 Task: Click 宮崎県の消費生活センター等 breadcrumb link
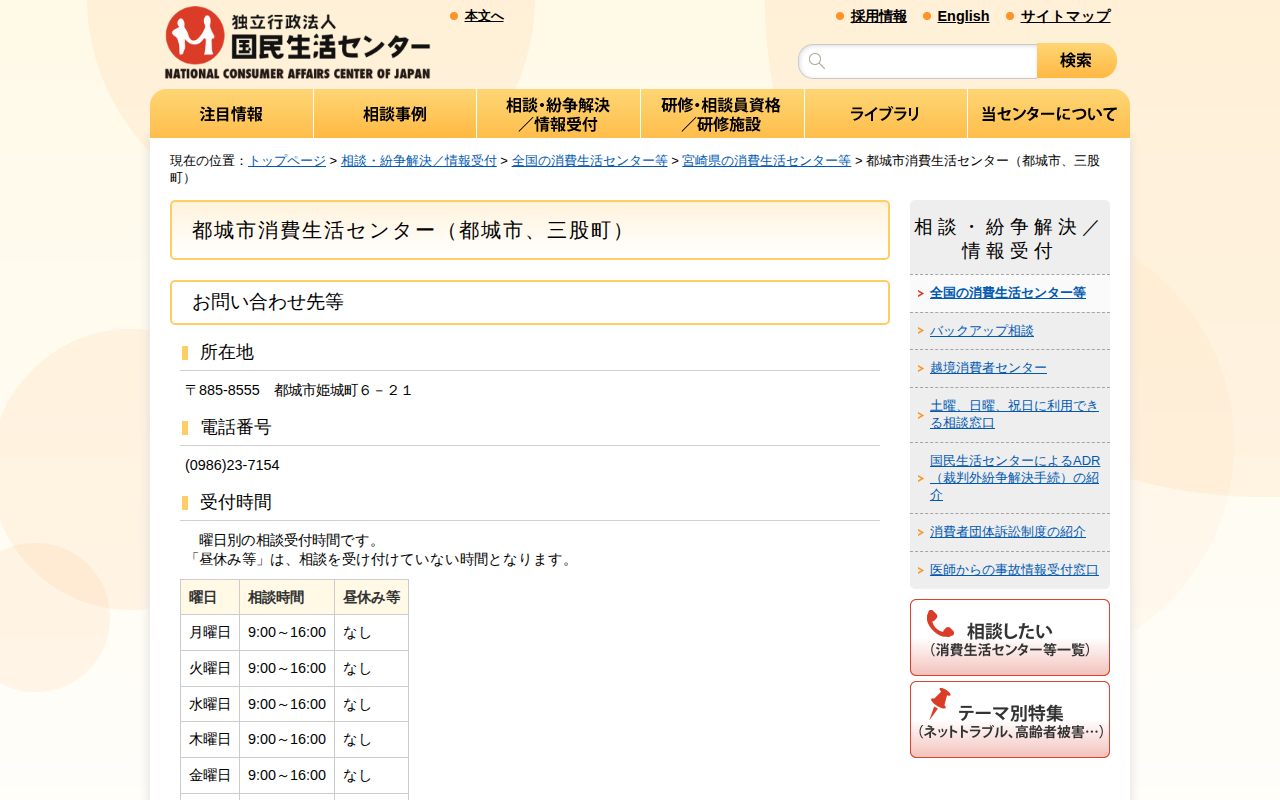tap(766, 161)
